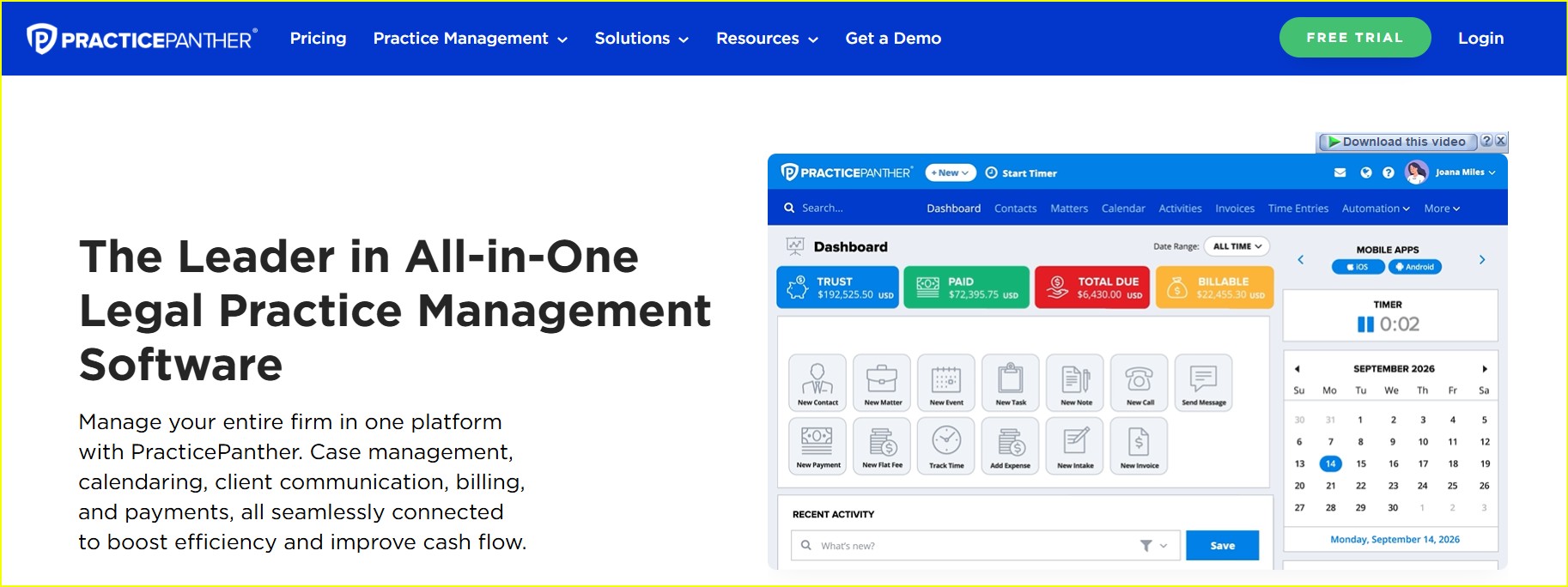The width and height of the screenshot is (1568, 587).
Task: Click the Dashboard heading icon
Action: 795,246
